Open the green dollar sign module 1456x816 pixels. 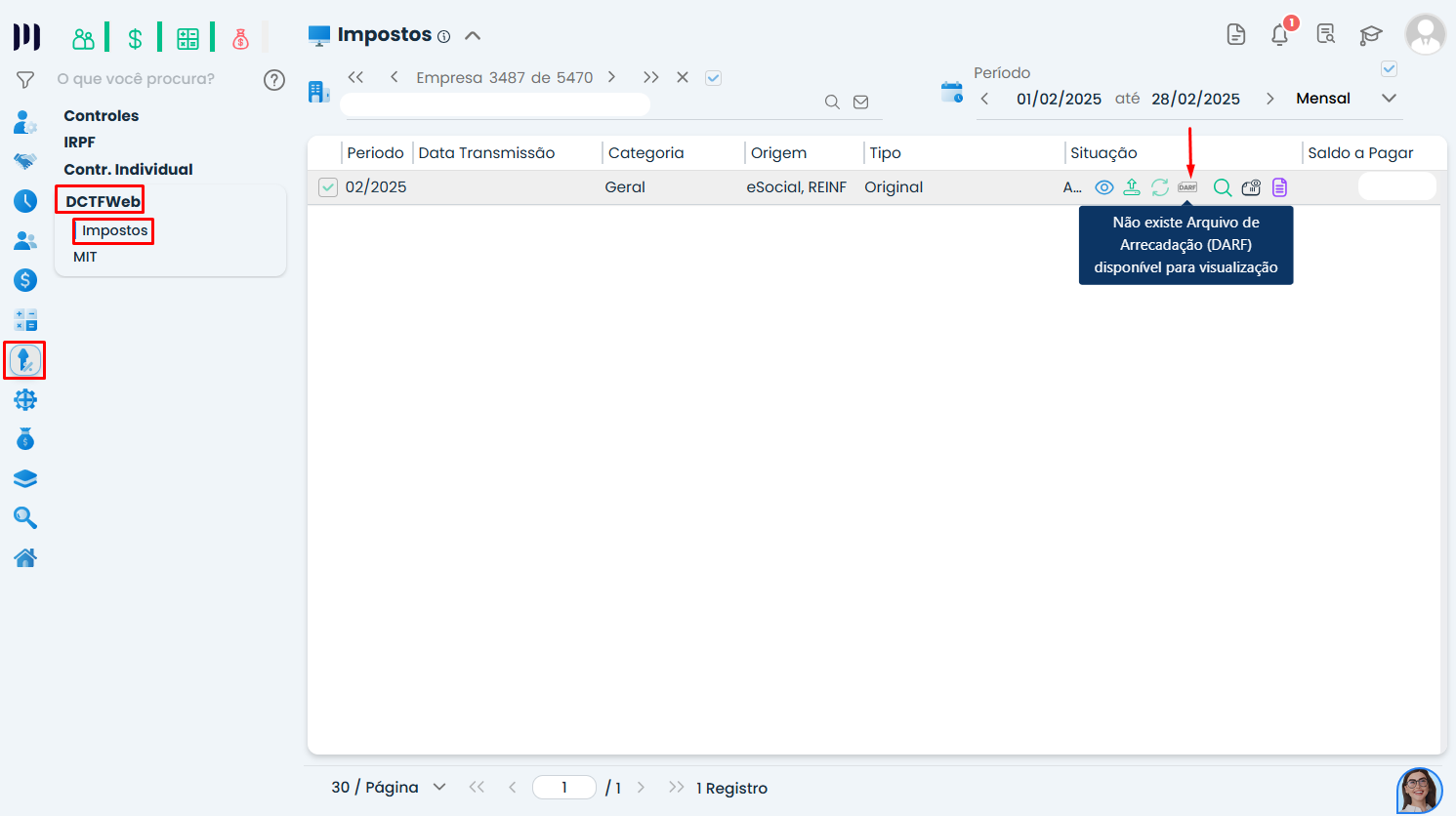(x=135, y=38)
